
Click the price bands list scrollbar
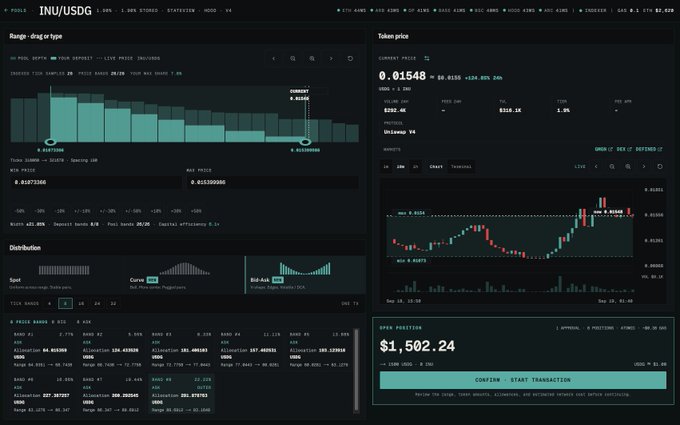pyautogui.click(x=356, y=369)
